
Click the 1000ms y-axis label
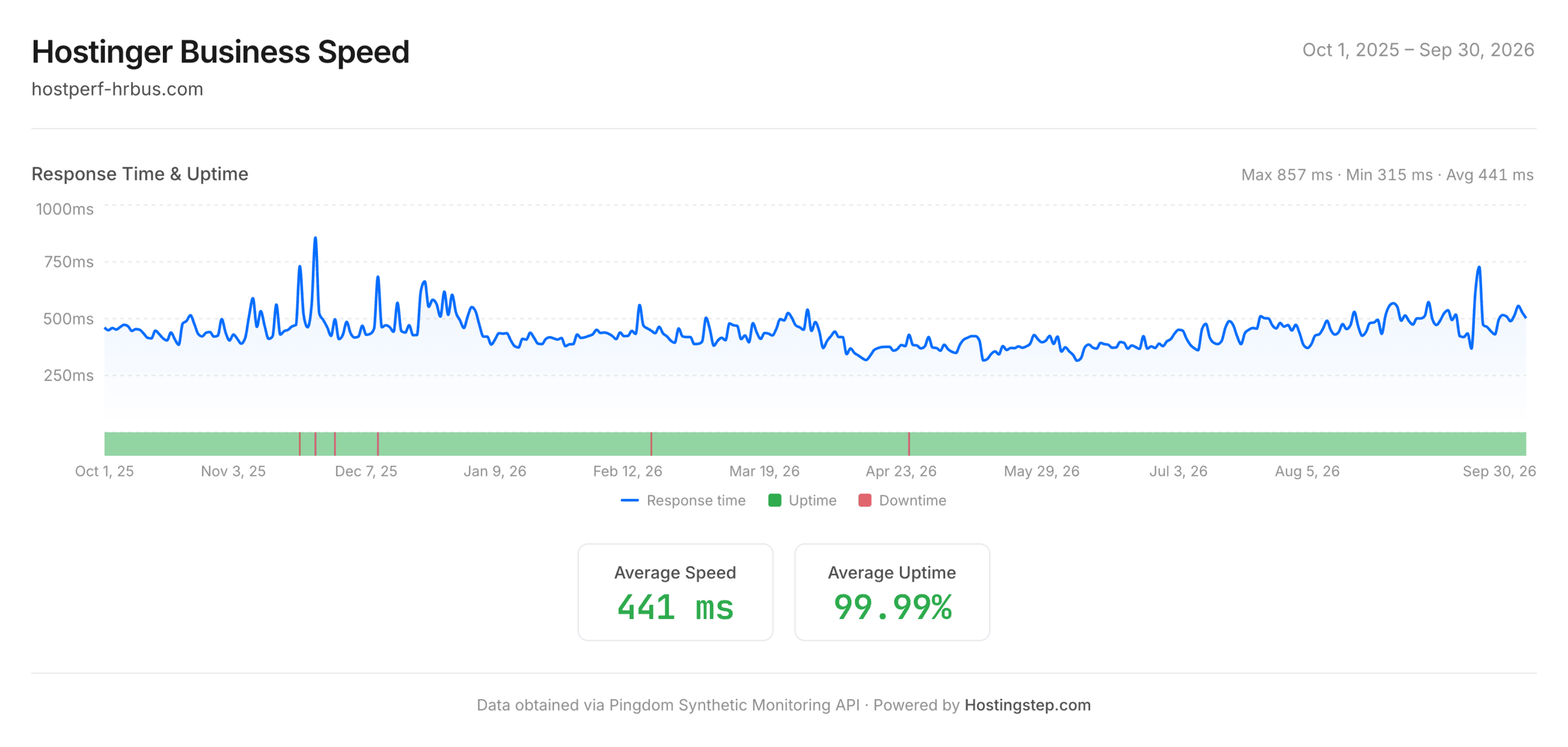(65, 209)
